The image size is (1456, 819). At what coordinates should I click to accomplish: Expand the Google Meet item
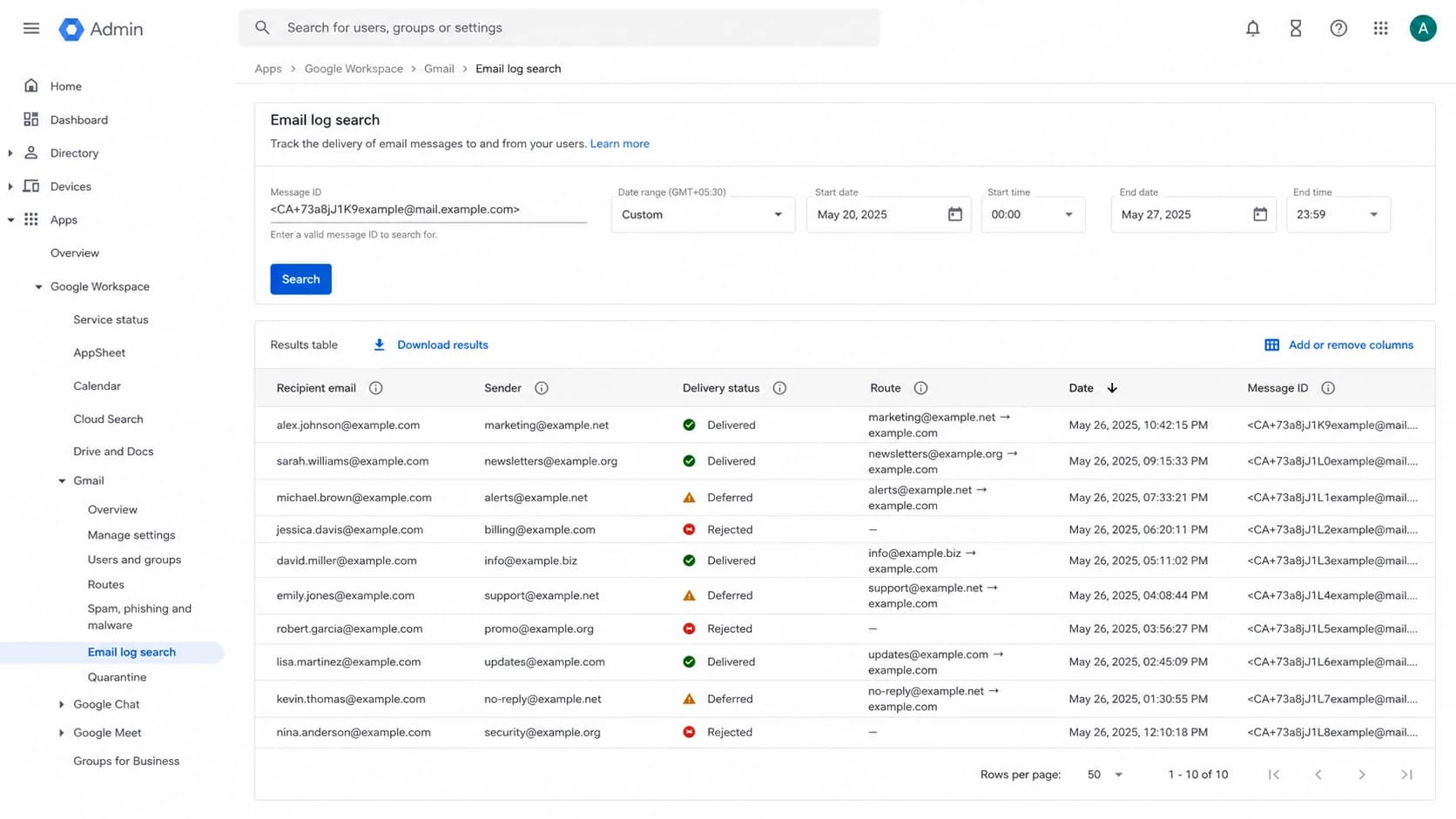[x=61, y=733]
